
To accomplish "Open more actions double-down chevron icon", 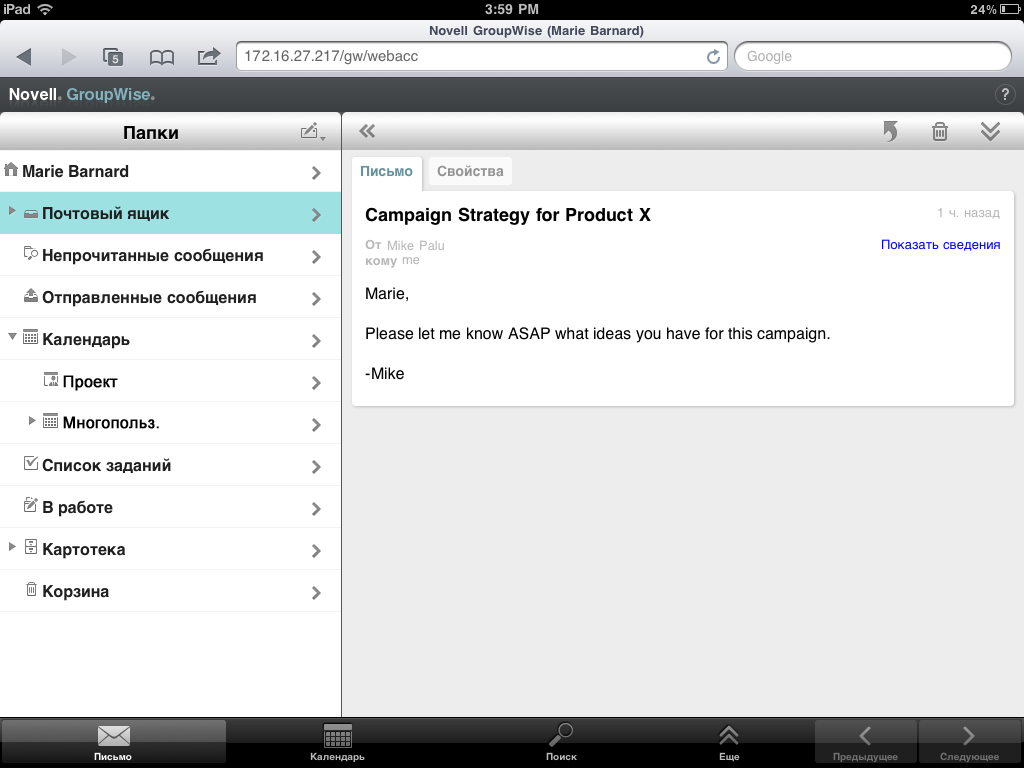I will [x=990, y=131].
